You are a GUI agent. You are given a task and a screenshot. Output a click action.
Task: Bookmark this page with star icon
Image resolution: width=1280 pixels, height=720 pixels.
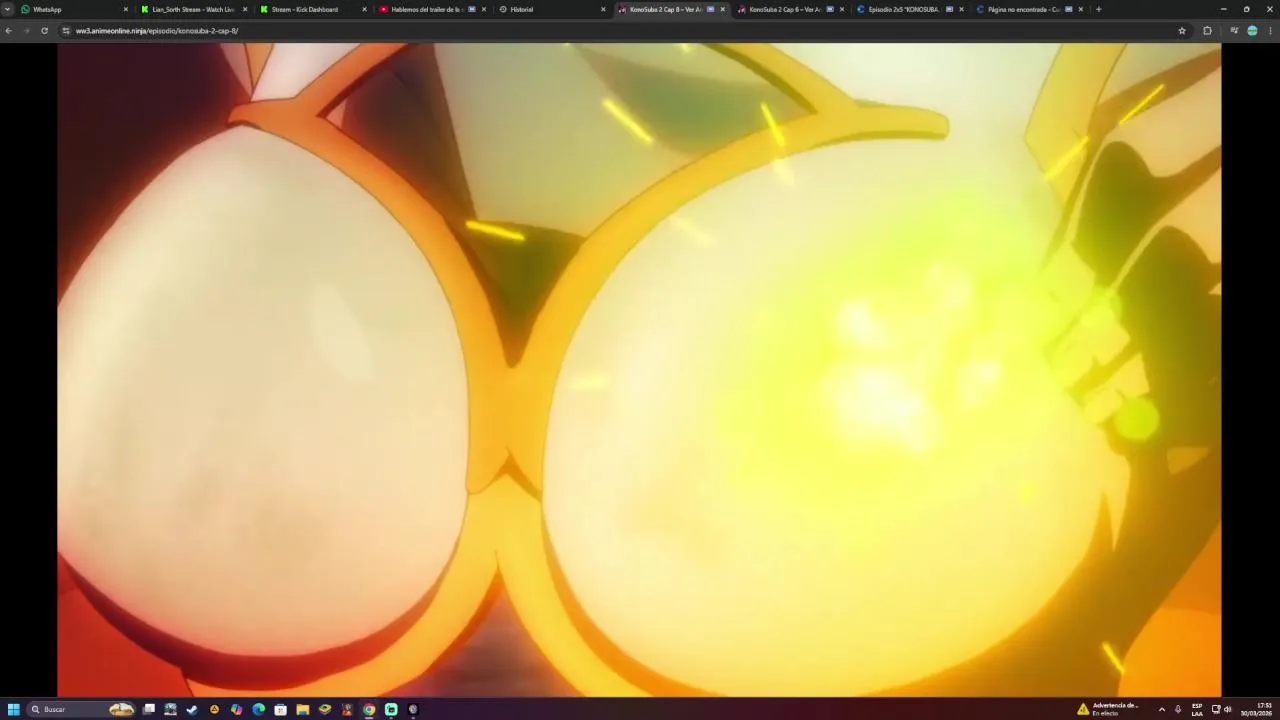click(1182, 31)
